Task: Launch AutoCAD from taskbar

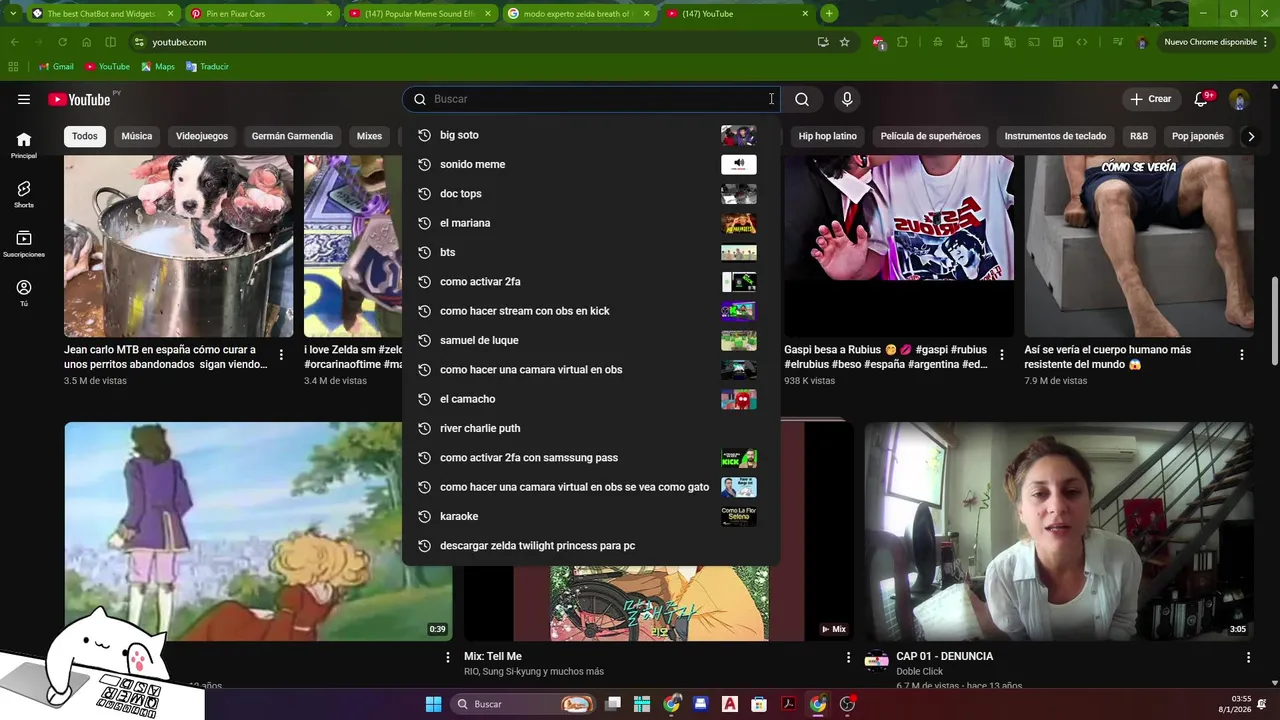Action: coord(730,704)
